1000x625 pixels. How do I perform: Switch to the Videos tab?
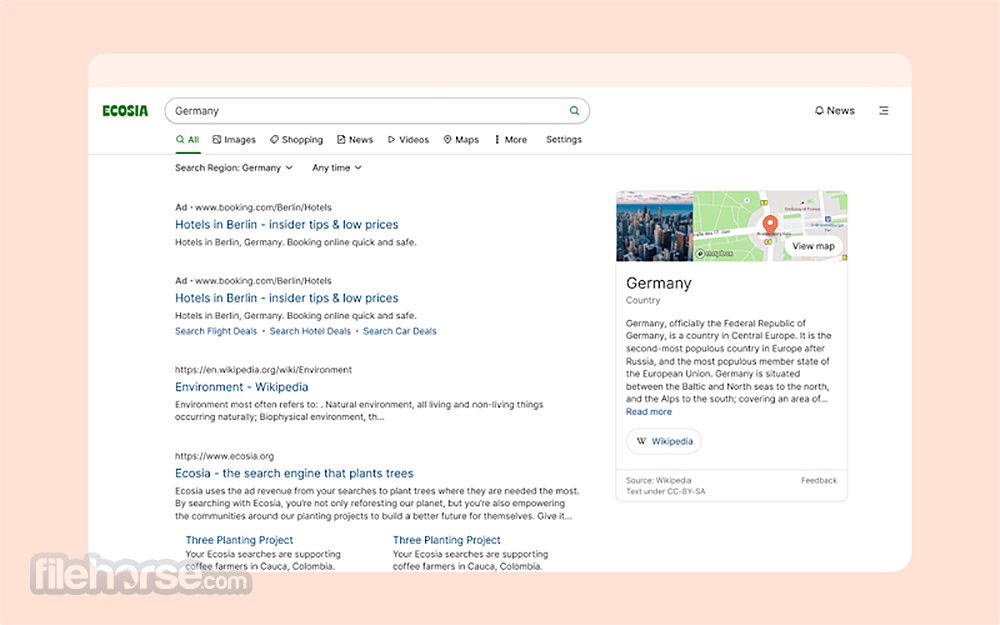coord(408,140)
